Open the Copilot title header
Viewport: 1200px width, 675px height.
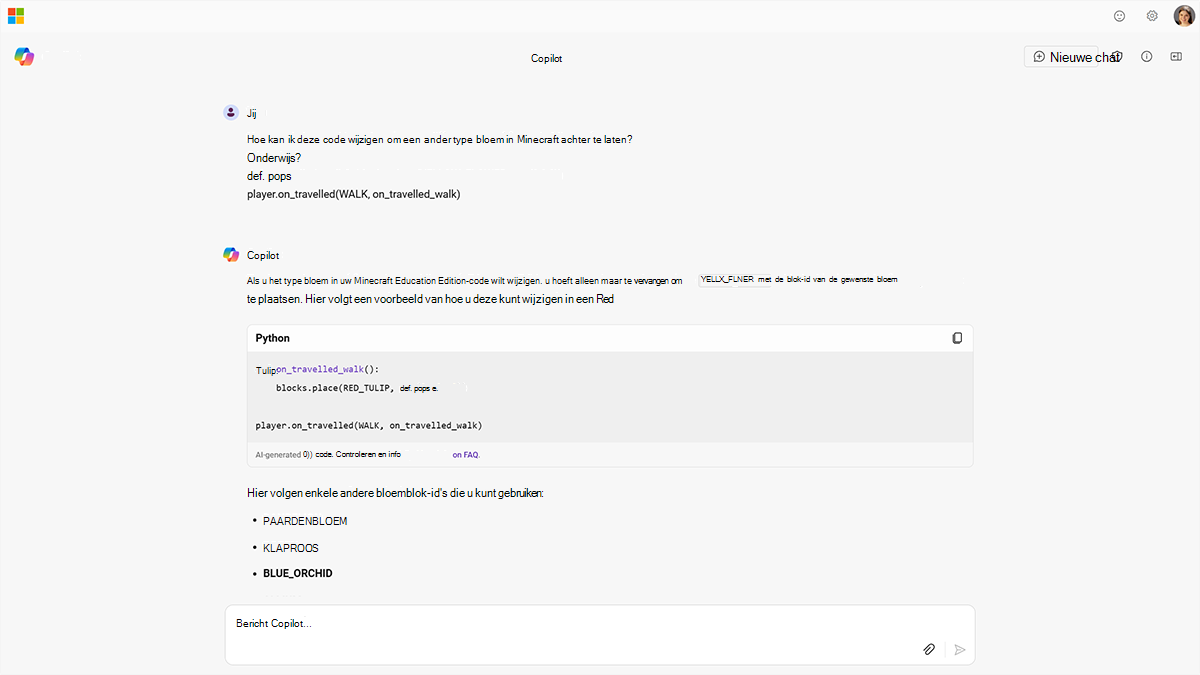coord(546,57)
